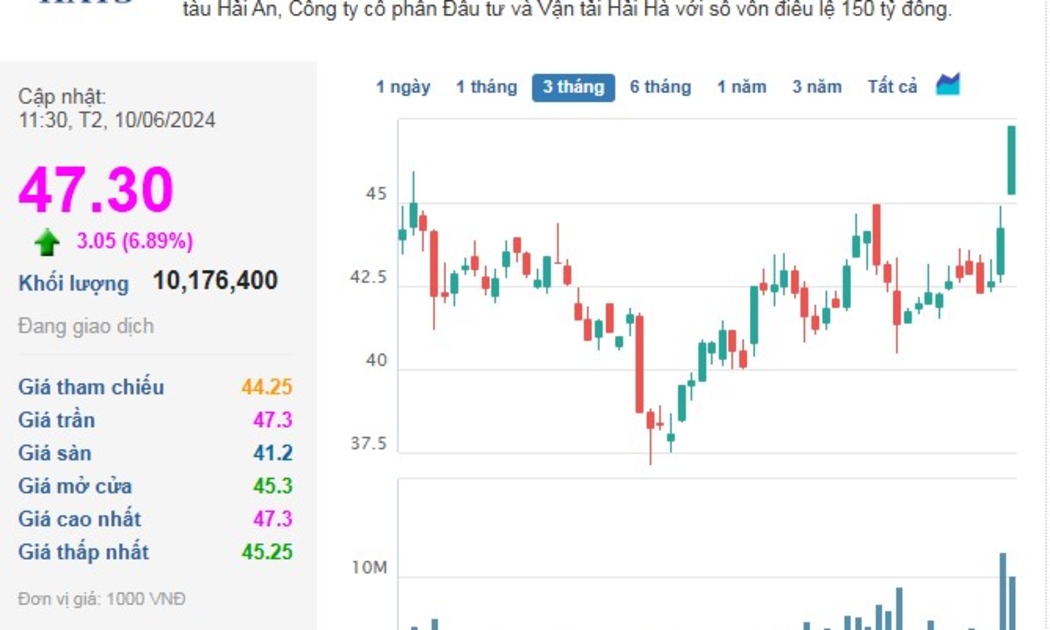Viewport: 1050px width, 630px height.
Task: Click the volume figure 10,176,400
Action: coord(215,281)
